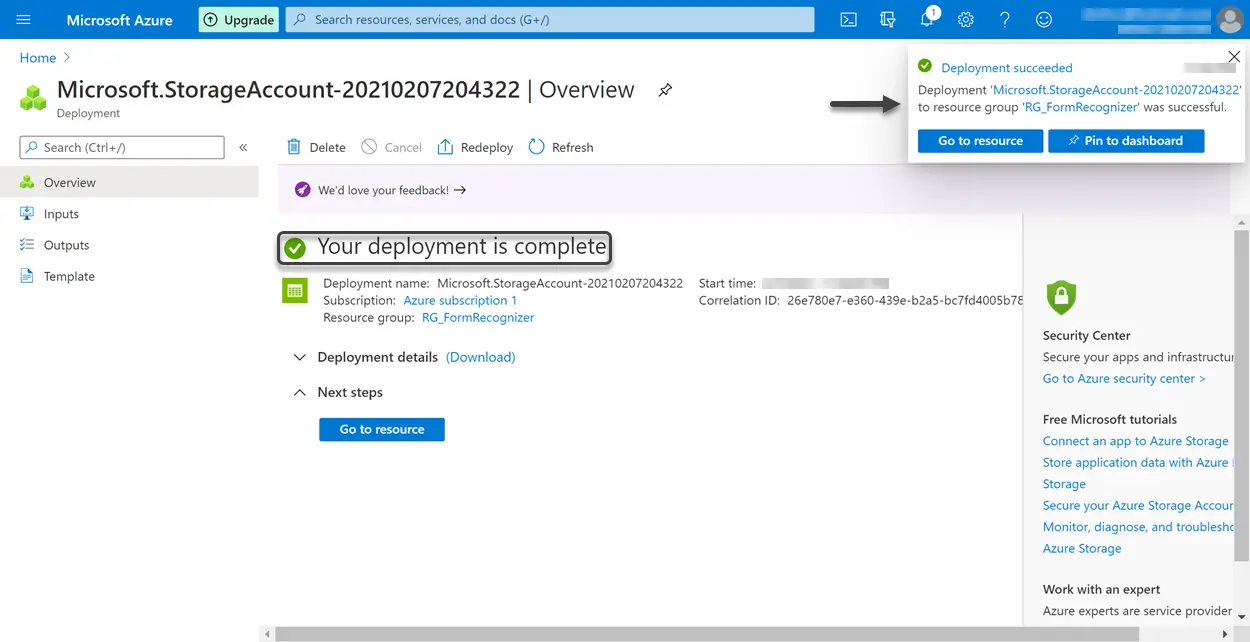The height and width of the screenshot is (642, 1250).
Task: Click the horizontal scrollbar left arrow
Action: [267, 634]
